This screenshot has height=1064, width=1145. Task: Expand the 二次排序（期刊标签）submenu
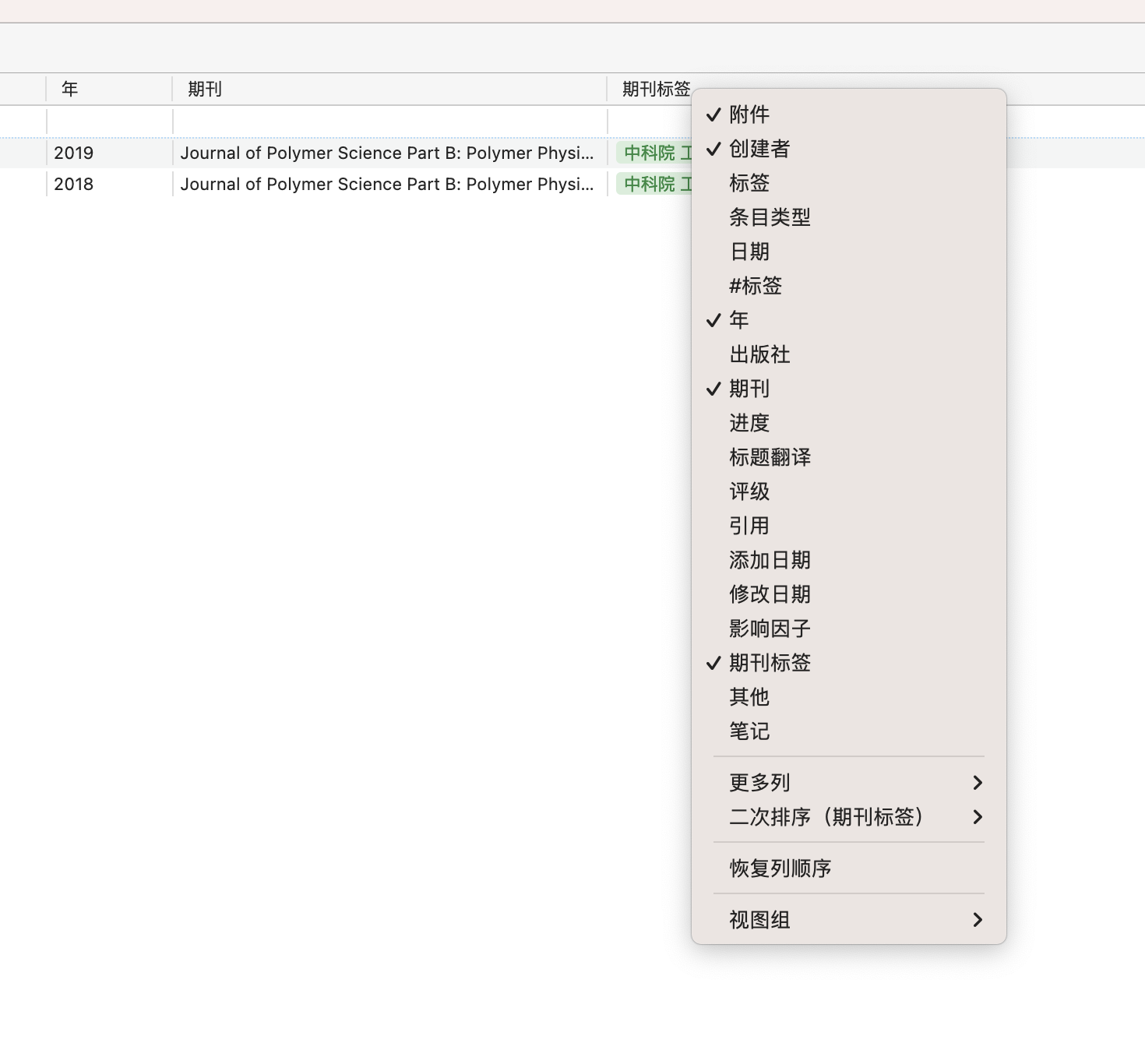(x=849, y=817)
